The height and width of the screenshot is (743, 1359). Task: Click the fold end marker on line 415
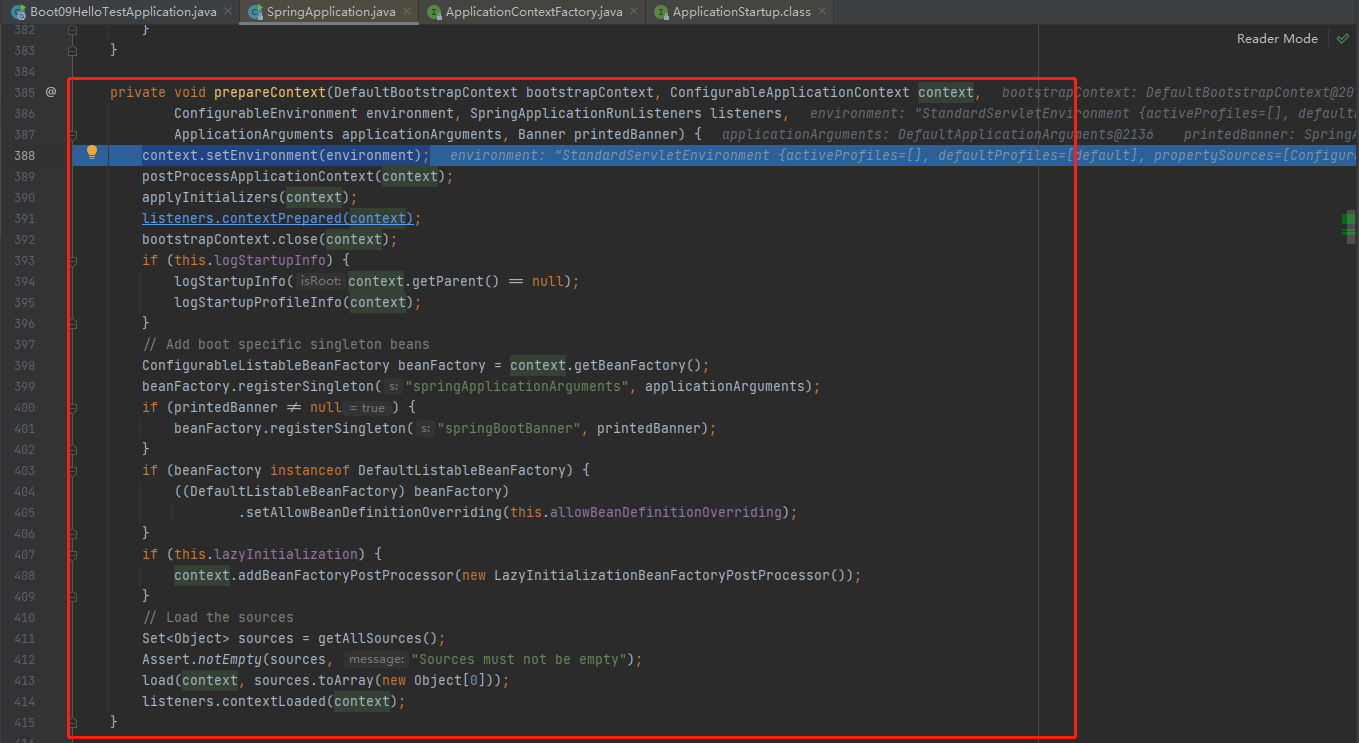click(73, 722)
